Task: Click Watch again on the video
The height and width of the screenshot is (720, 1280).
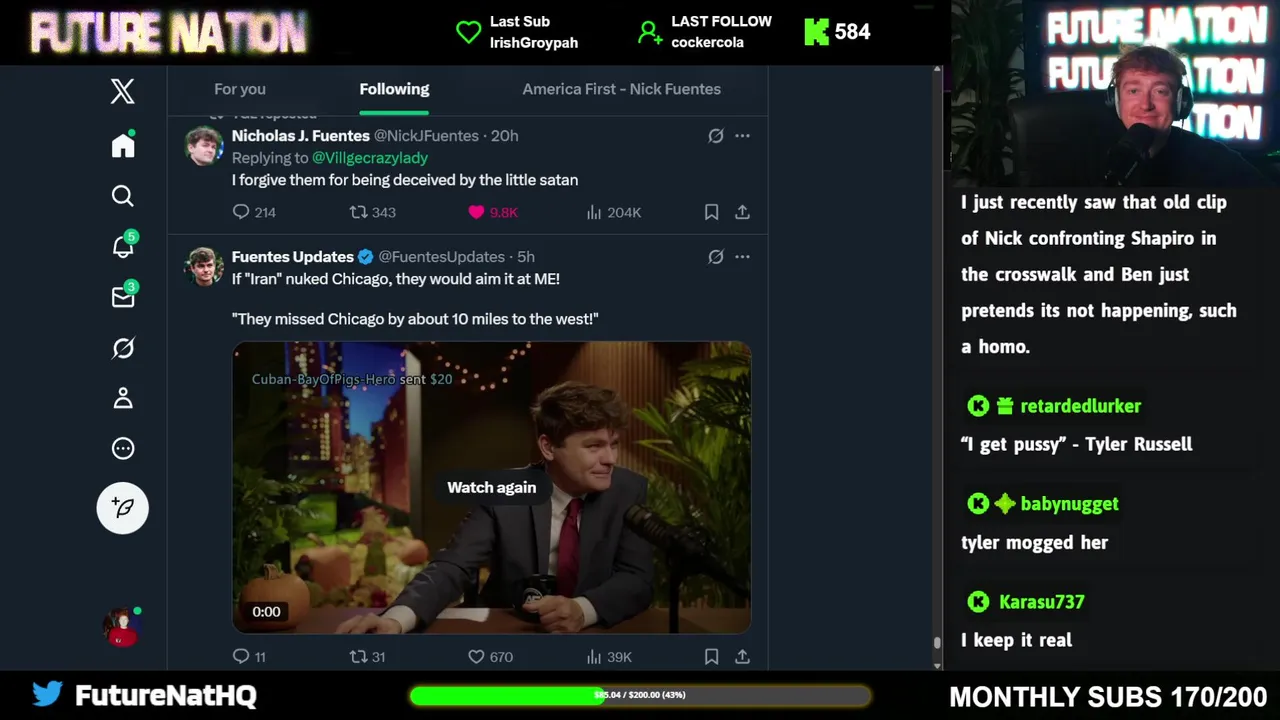Action: point(491,488)
